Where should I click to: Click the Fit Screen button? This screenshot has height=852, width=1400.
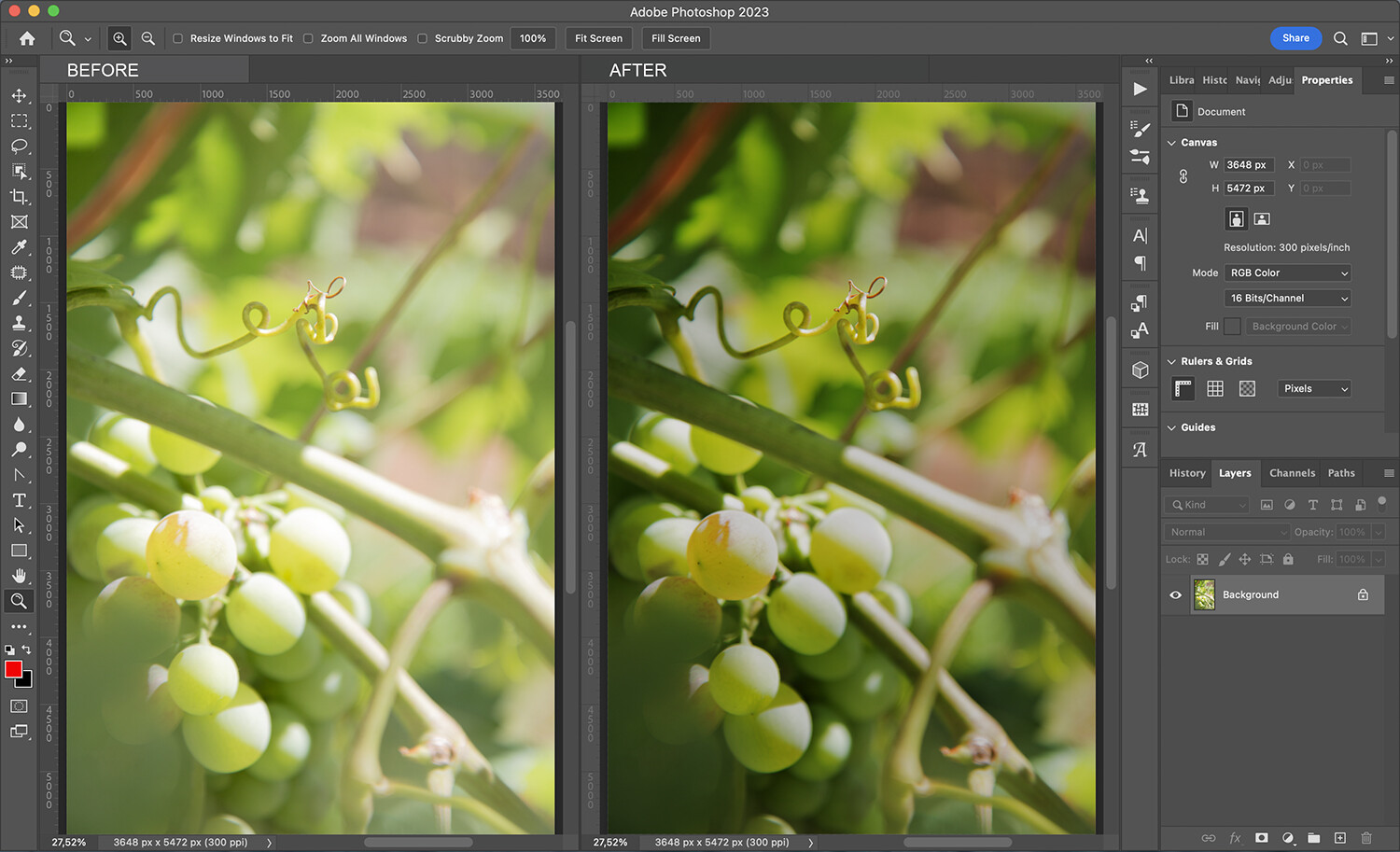point(598,38)
